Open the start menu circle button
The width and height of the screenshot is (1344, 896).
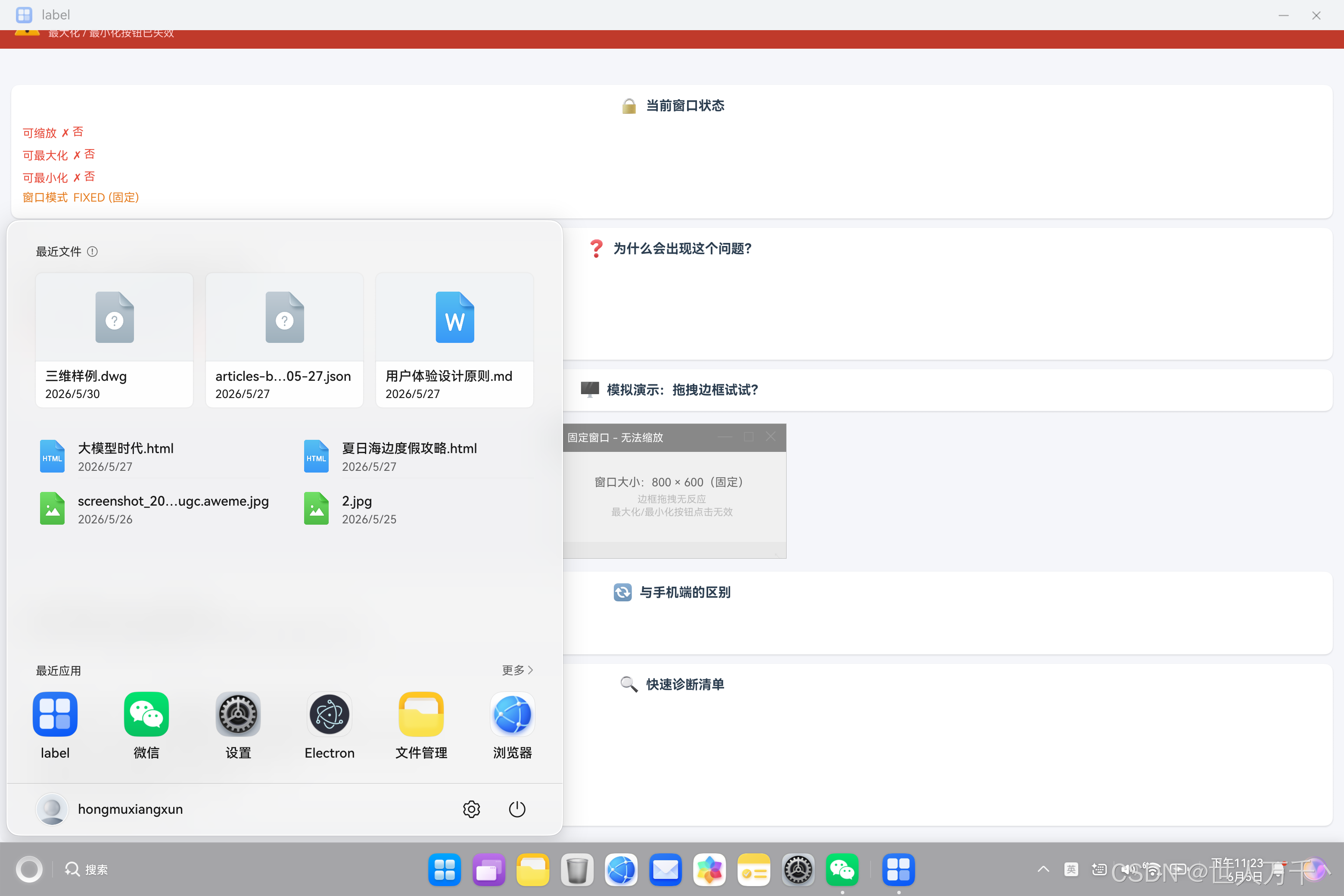tap(29, 869)
